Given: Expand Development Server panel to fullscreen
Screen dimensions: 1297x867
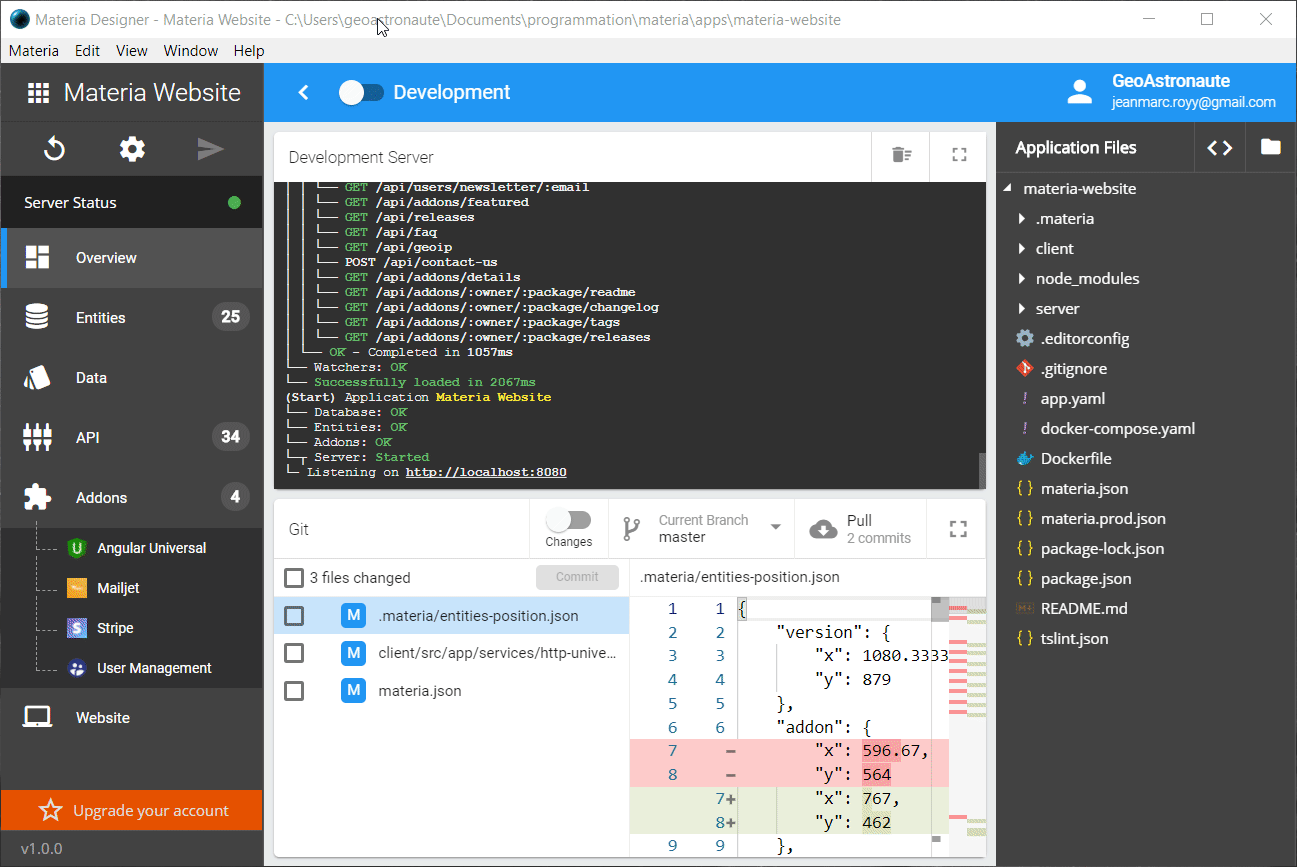Looking at the screenshot, I should coord(959,155).
